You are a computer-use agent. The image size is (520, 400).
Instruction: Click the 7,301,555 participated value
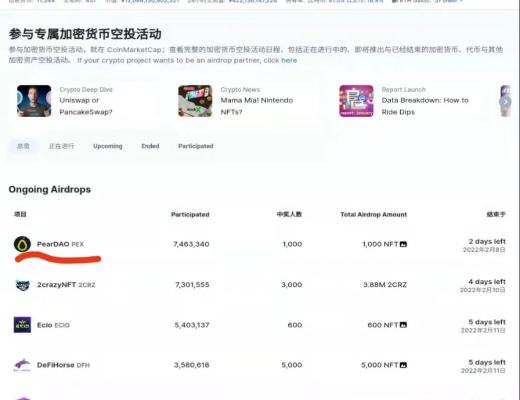(x=192, y=285)
